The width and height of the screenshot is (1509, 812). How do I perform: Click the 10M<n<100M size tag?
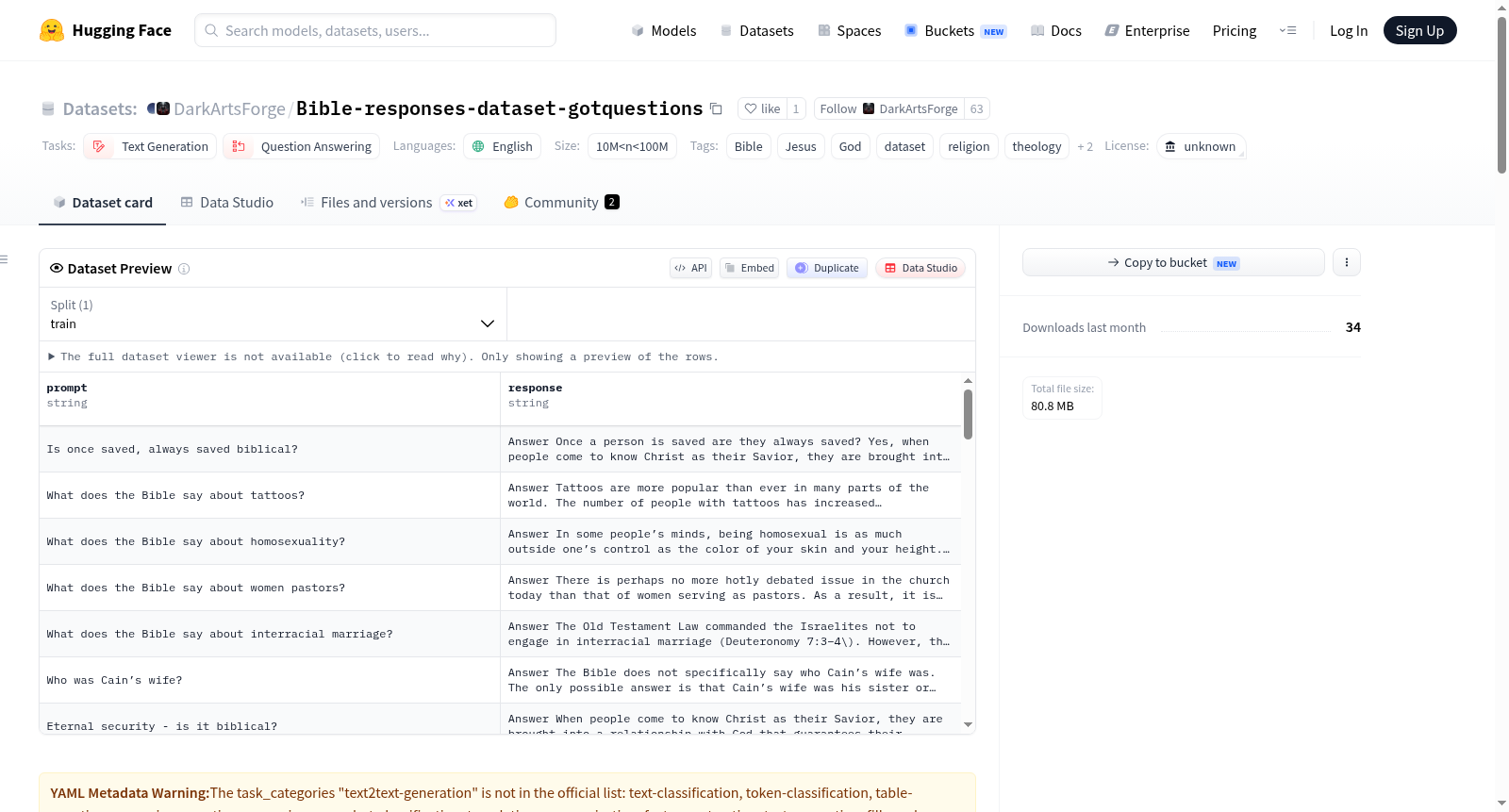(x=632, y=146)
